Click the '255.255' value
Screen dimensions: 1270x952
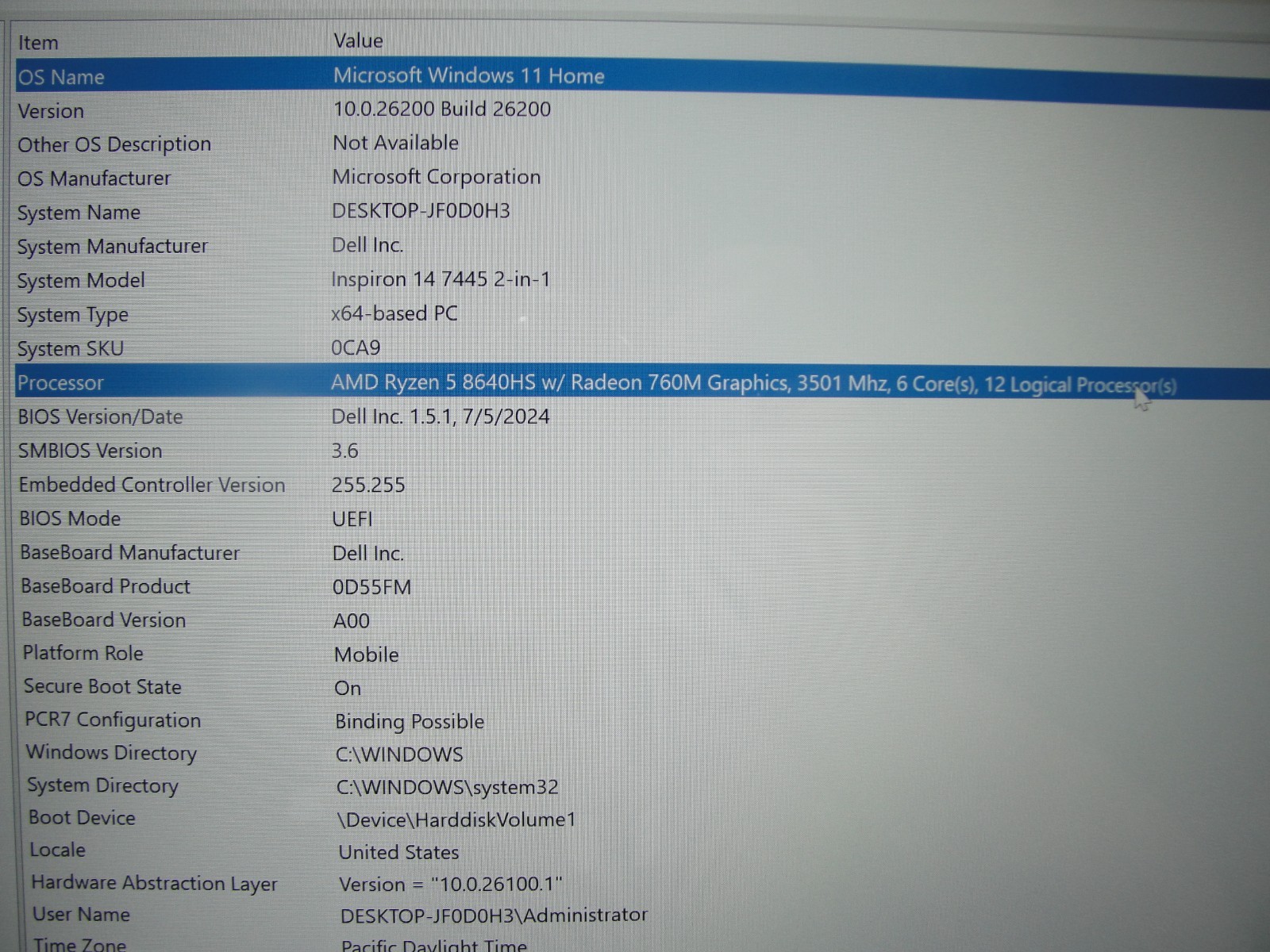click(x=368, y=485)
